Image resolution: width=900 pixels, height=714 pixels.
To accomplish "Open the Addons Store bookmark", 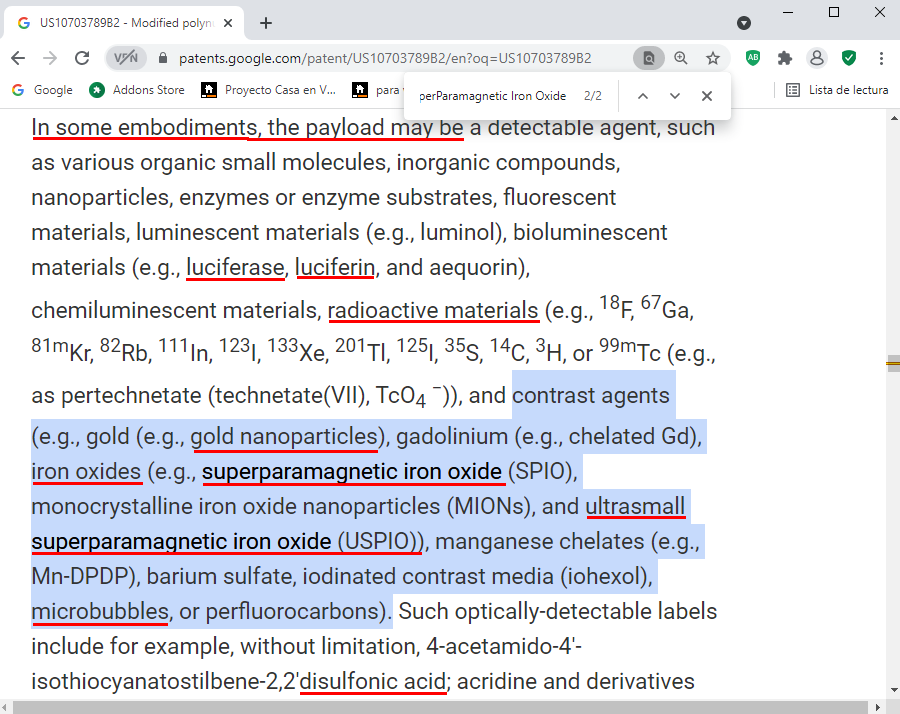I will point(137,90).
